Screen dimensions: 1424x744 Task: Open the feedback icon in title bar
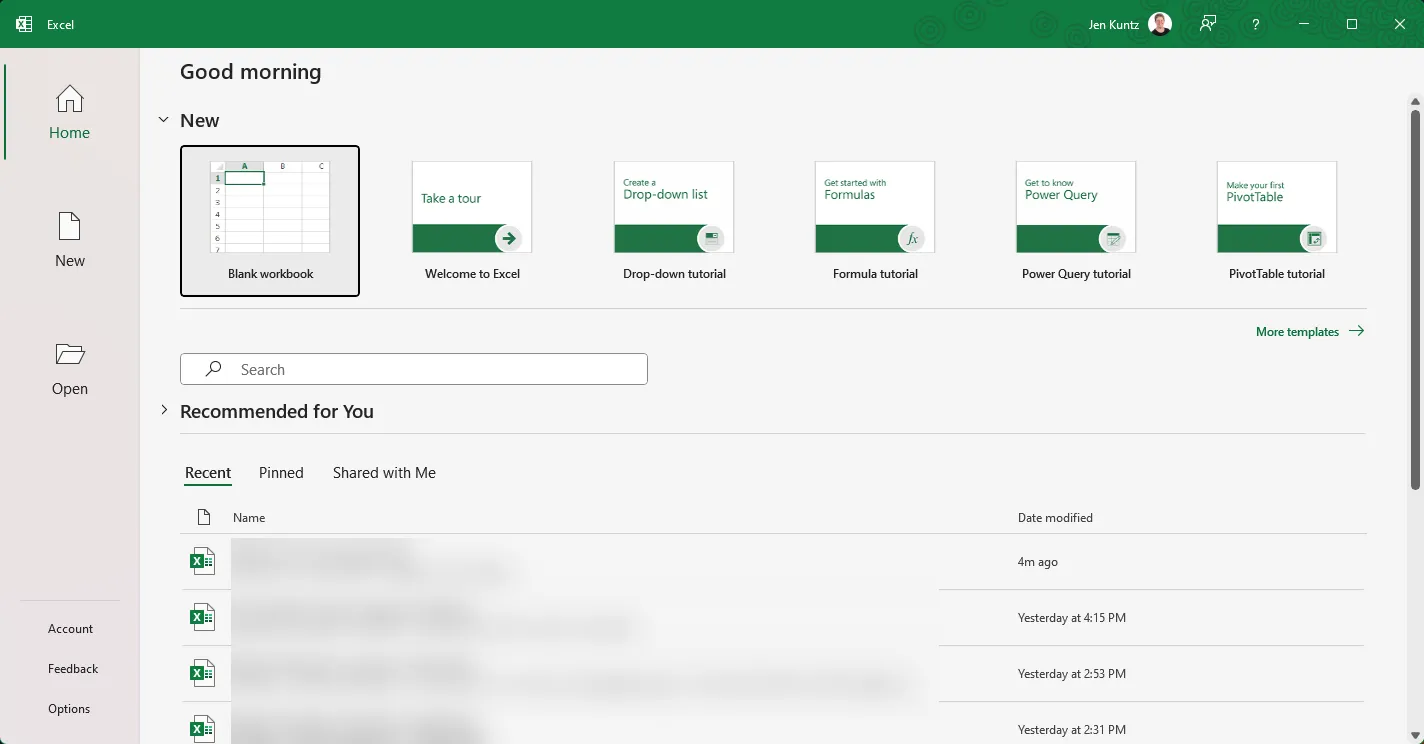[x=1208, y=24]
